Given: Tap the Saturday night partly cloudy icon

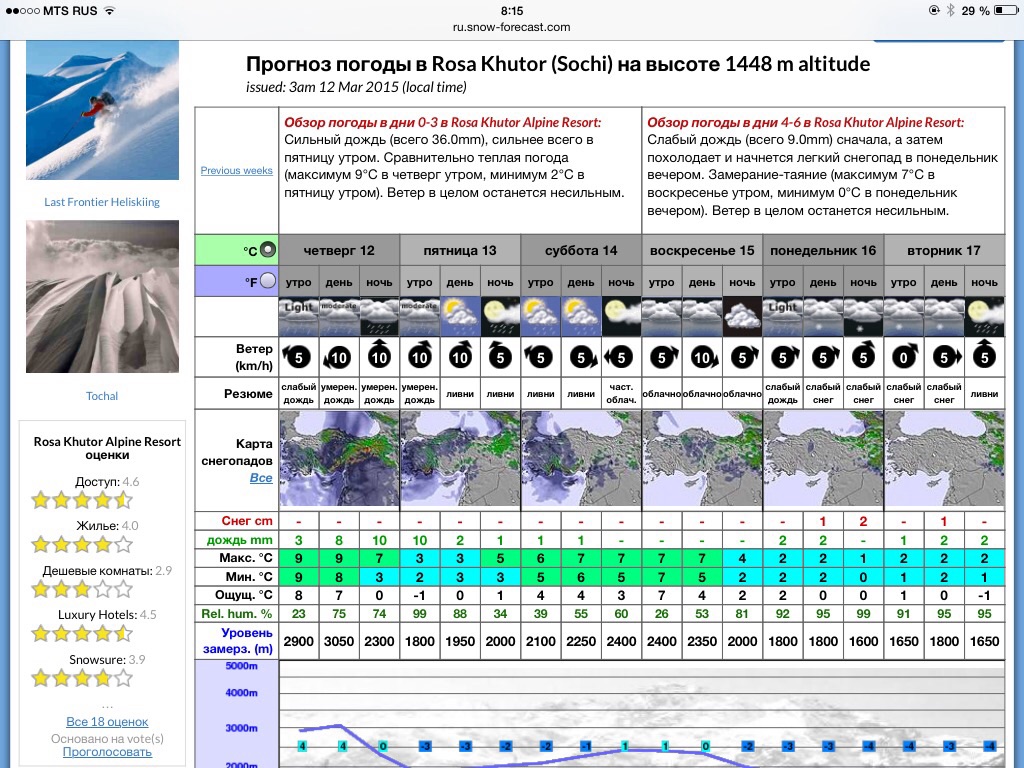Looking at the screenshot, I should [x=621, y=317].
